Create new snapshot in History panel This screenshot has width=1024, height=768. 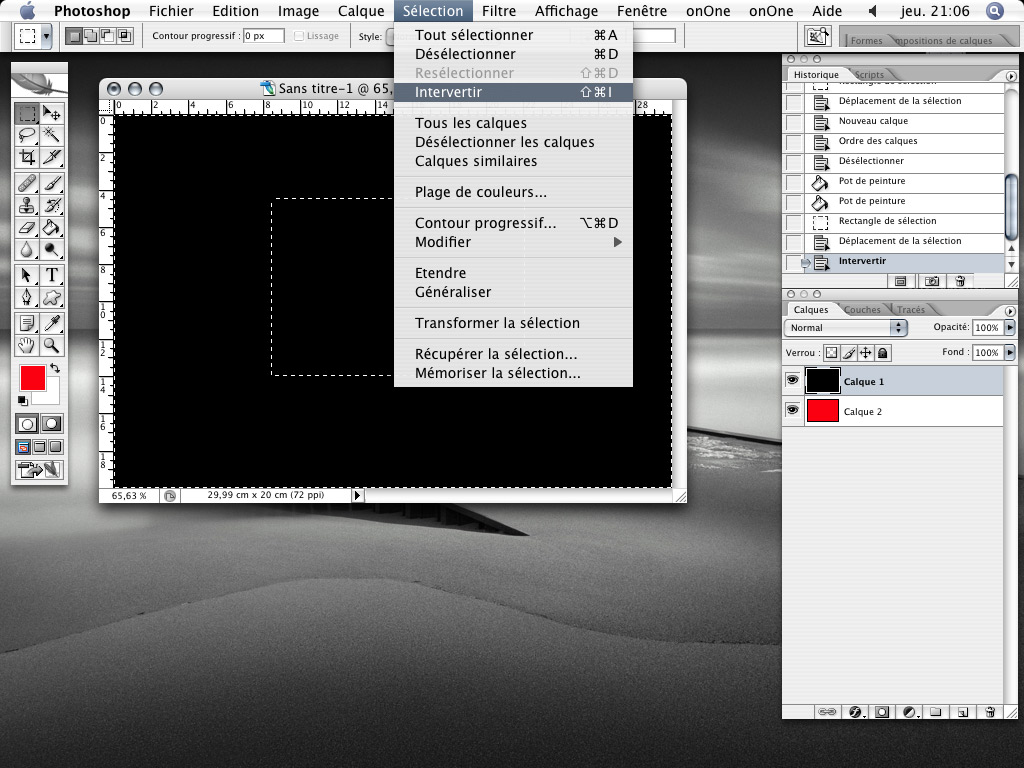tap(932, 281)
